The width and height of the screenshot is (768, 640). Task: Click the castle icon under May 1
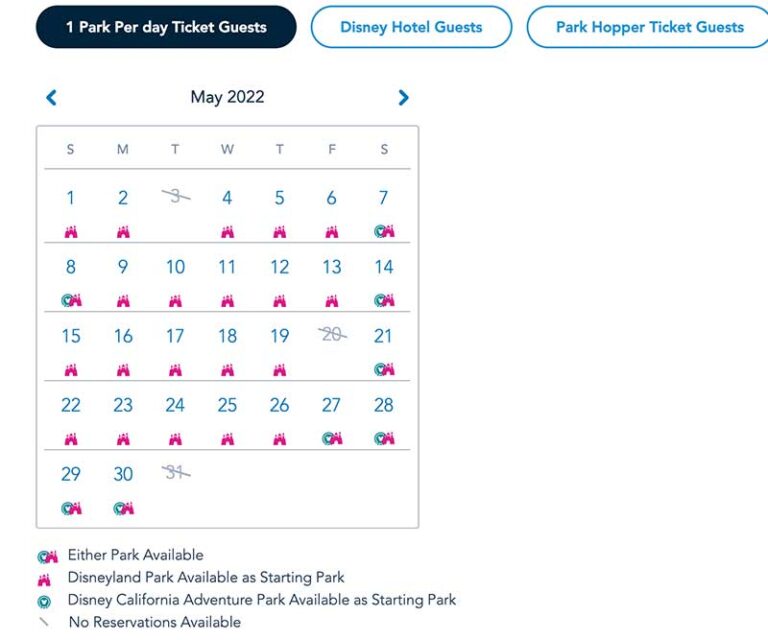tap(71, 232)
